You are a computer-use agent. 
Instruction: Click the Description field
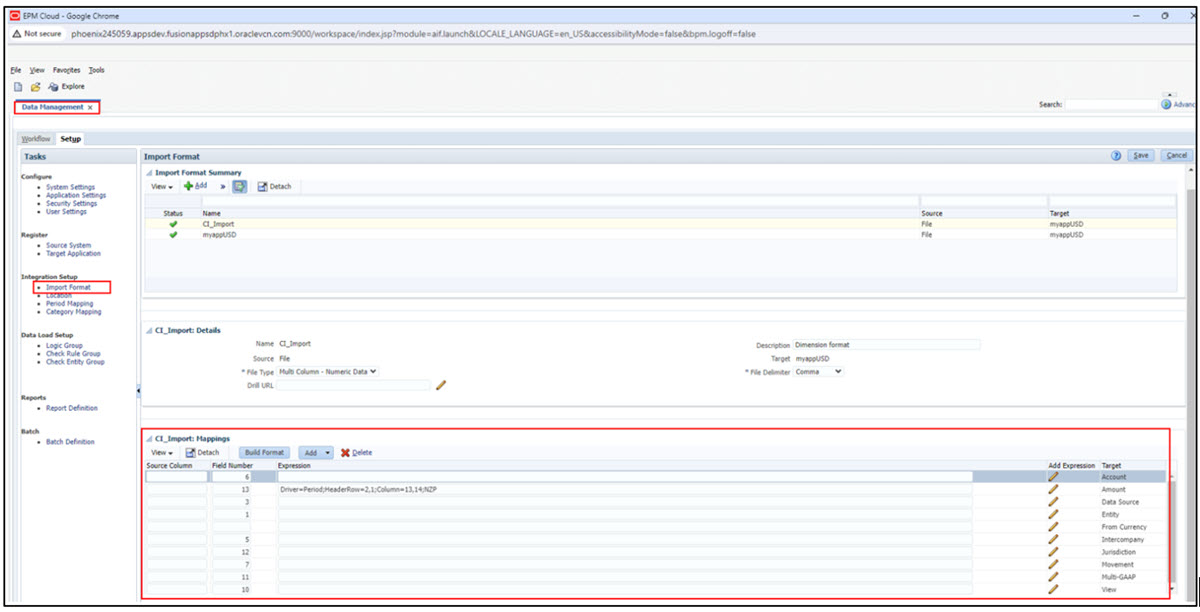click(x=885, y=345)
